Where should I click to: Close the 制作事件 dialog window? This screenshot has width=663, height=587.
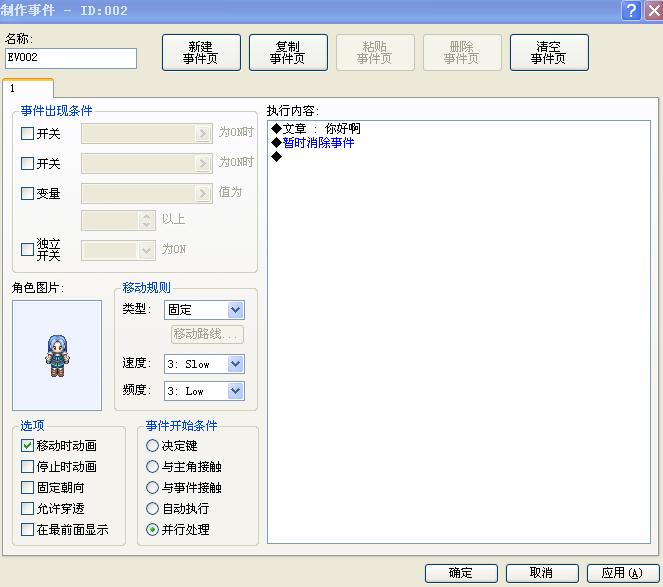(x=653, y=10)
